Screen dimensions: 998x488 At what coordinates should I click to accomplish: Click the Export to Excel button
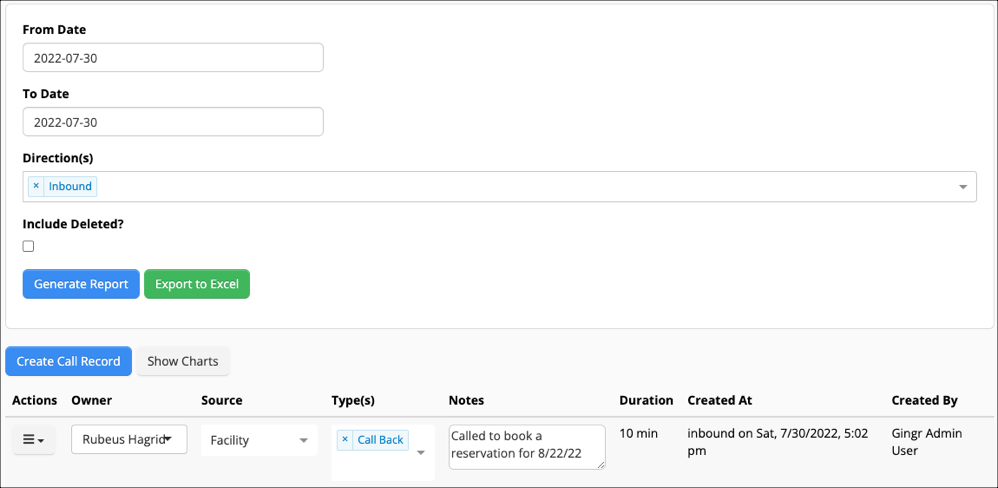click(x=197, y=284)
